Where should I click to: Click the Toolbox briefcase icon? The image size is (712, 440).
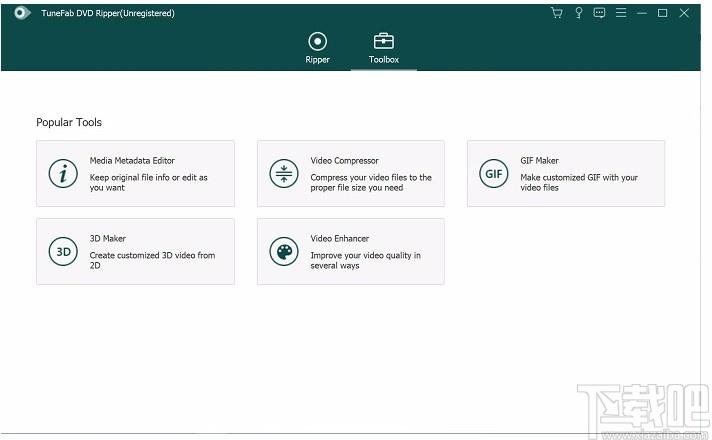(384, 41)
